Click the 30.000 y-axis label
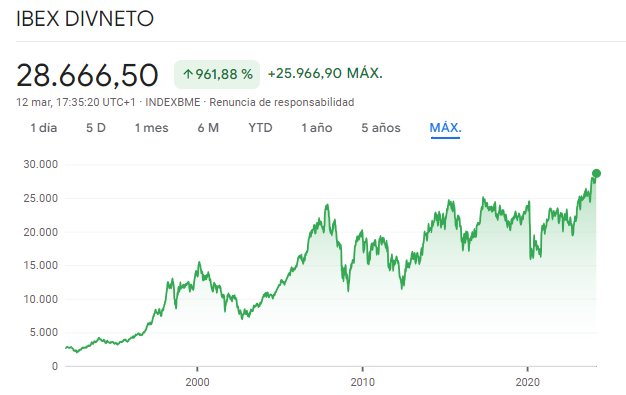This screenshot has width=626, height=395. (41, 164)
